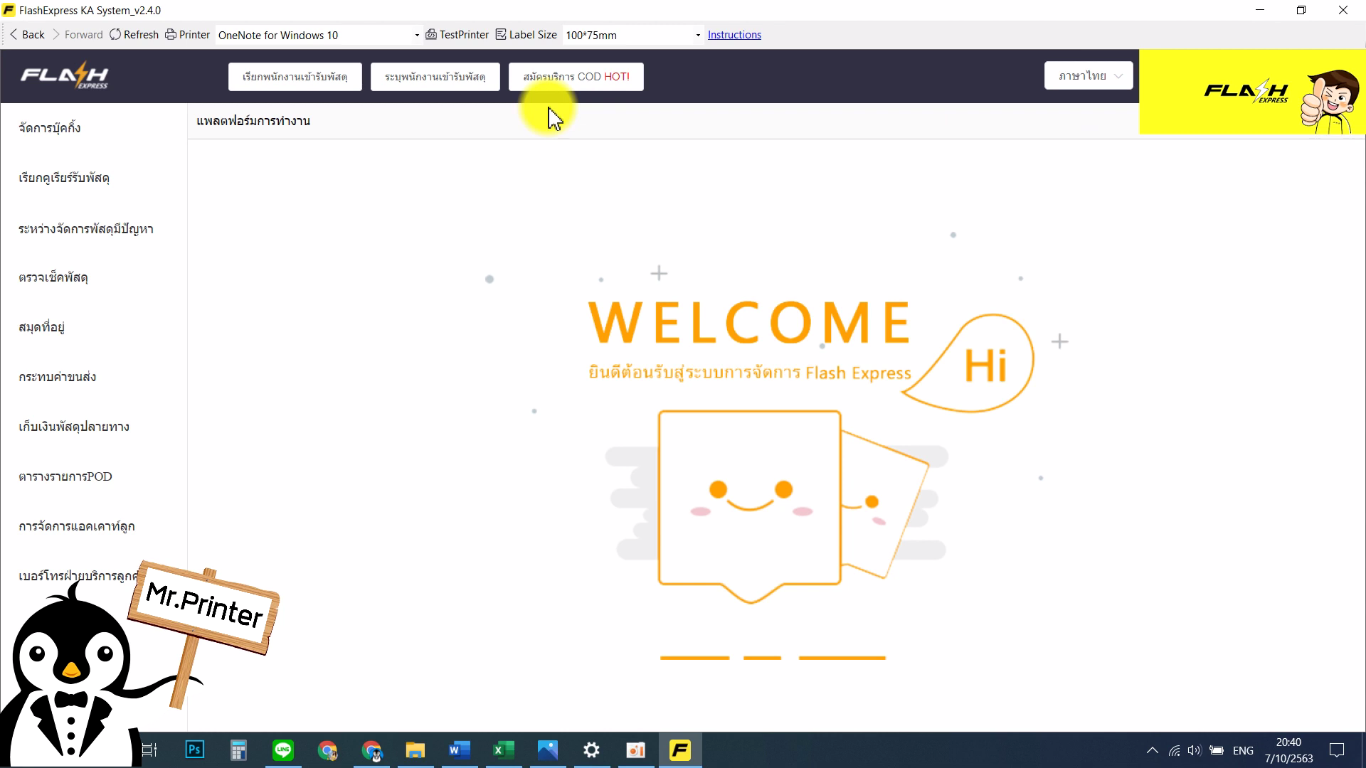1366x768 pixels.
Task: Click the Forward navigation button
Action: pos(77,34)
